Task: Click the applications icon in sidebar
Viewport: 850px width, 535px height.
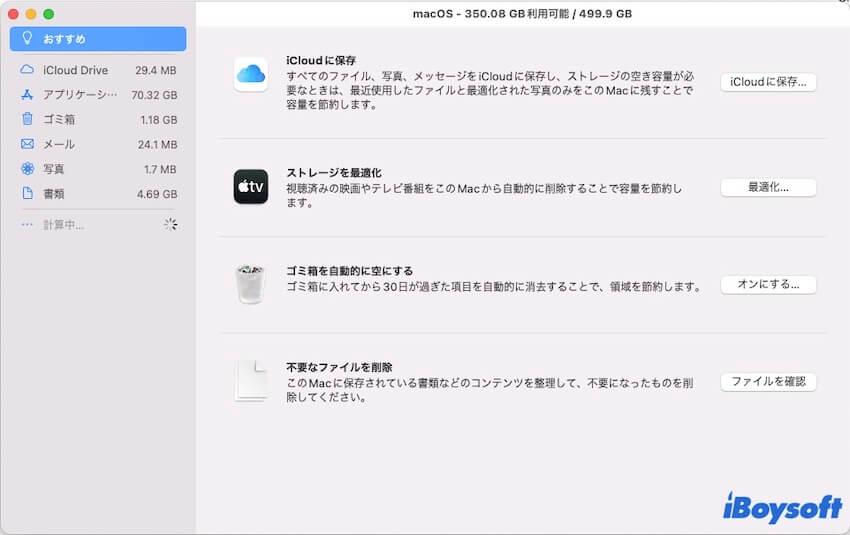Action: click(27, 95)
